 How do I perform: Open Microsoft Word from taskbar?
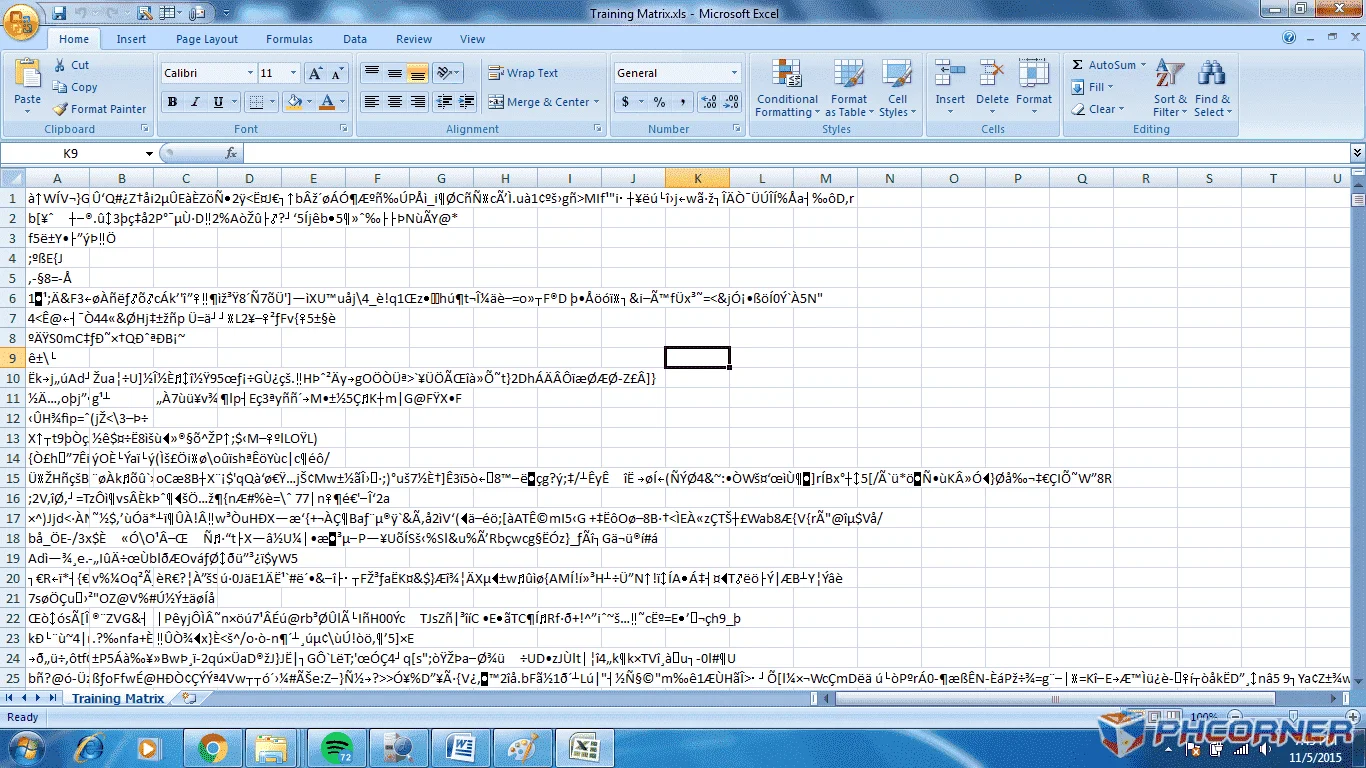pyautogui.click(x=460, y=747)
